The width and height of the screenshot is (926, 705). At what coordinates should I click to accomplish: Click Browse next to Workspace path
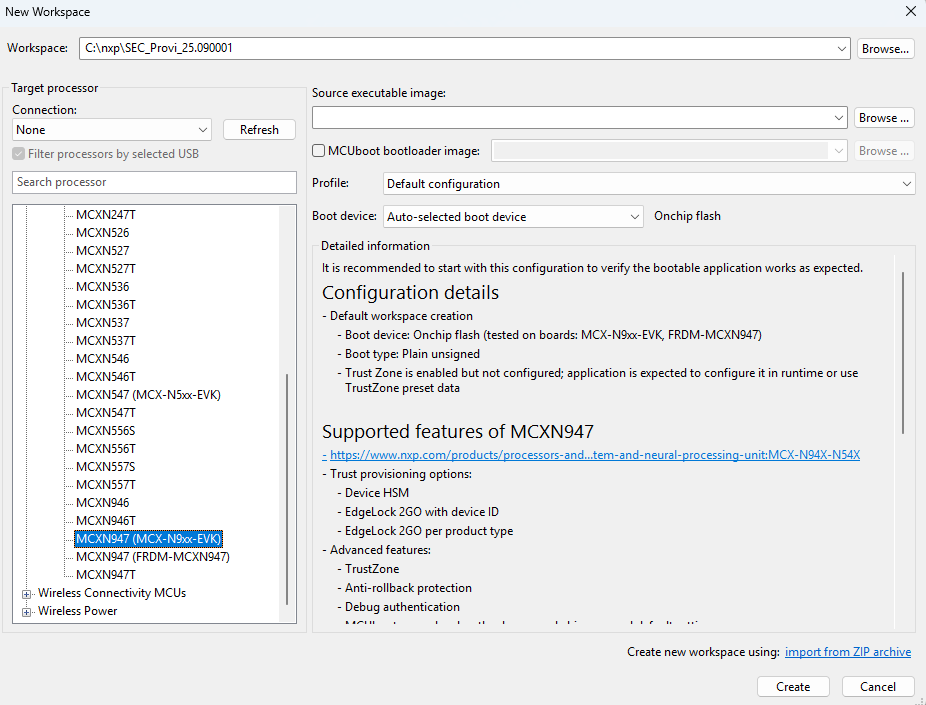click(x=885, y=48)
